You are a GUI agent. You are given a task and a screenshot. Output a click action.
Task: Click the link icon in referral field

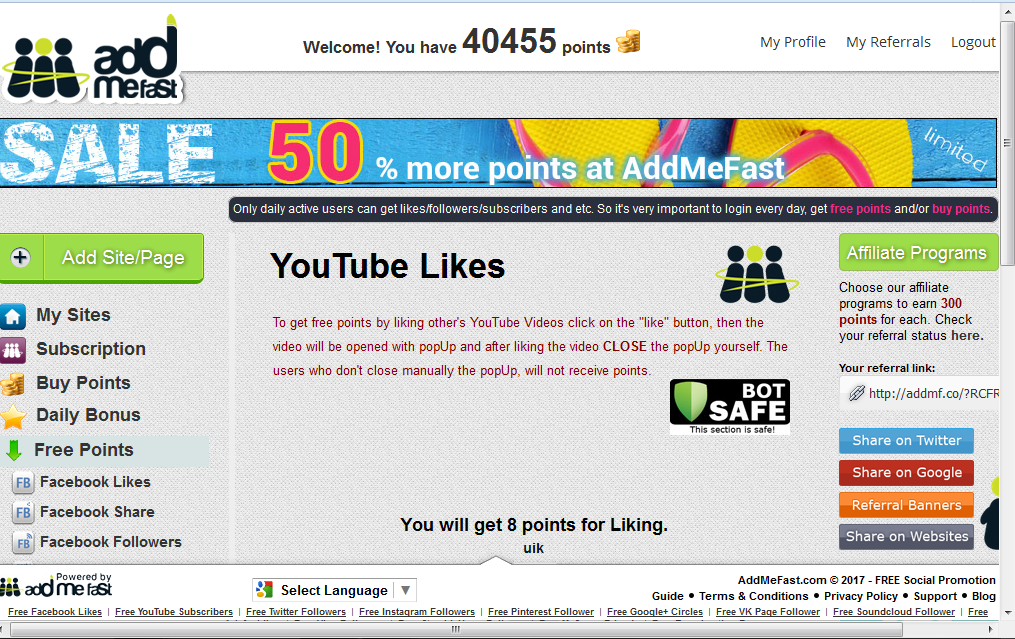856,393
